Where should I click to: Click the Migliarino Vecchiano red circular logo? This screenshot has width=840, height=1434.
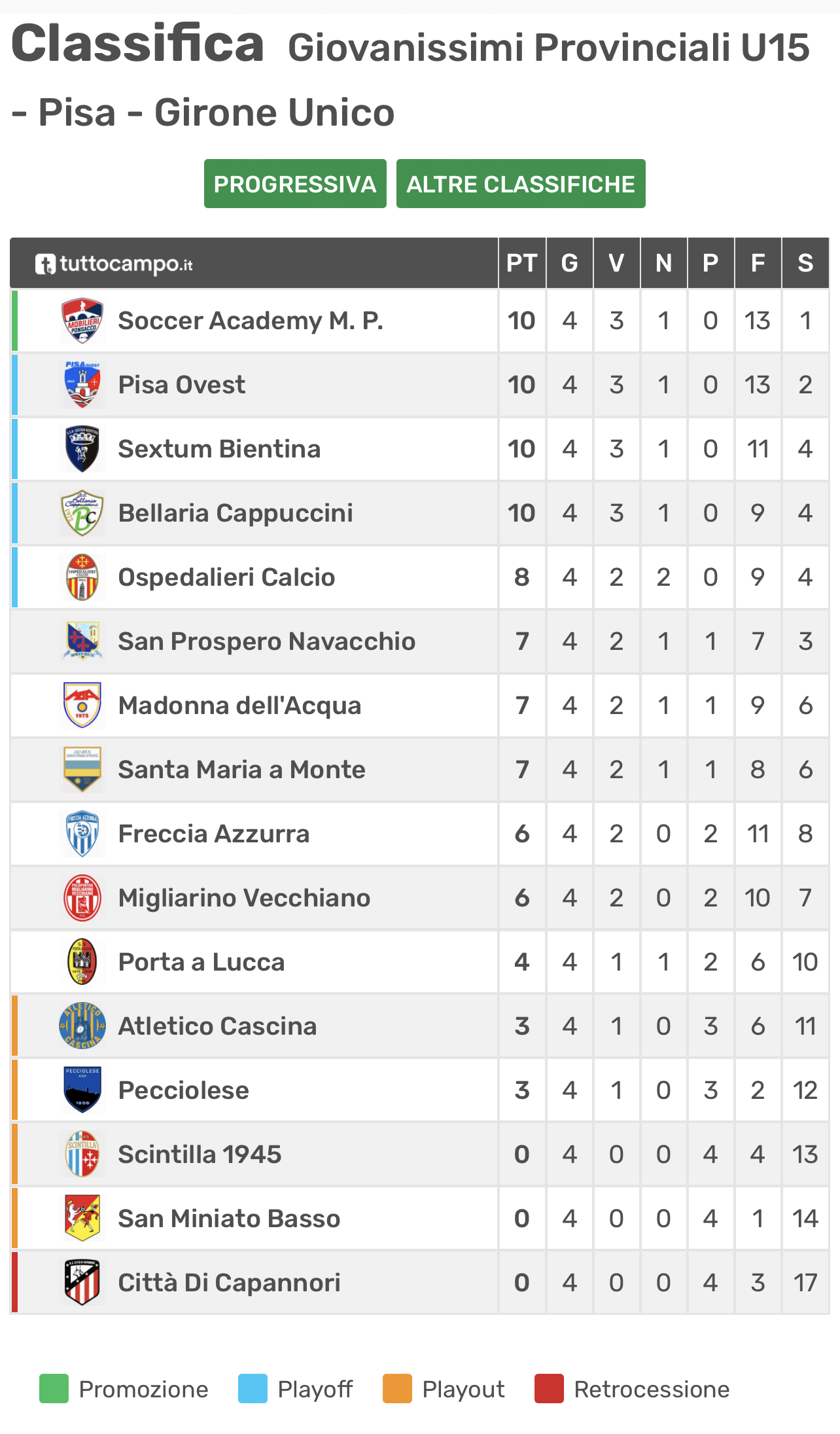coord(82,898)
